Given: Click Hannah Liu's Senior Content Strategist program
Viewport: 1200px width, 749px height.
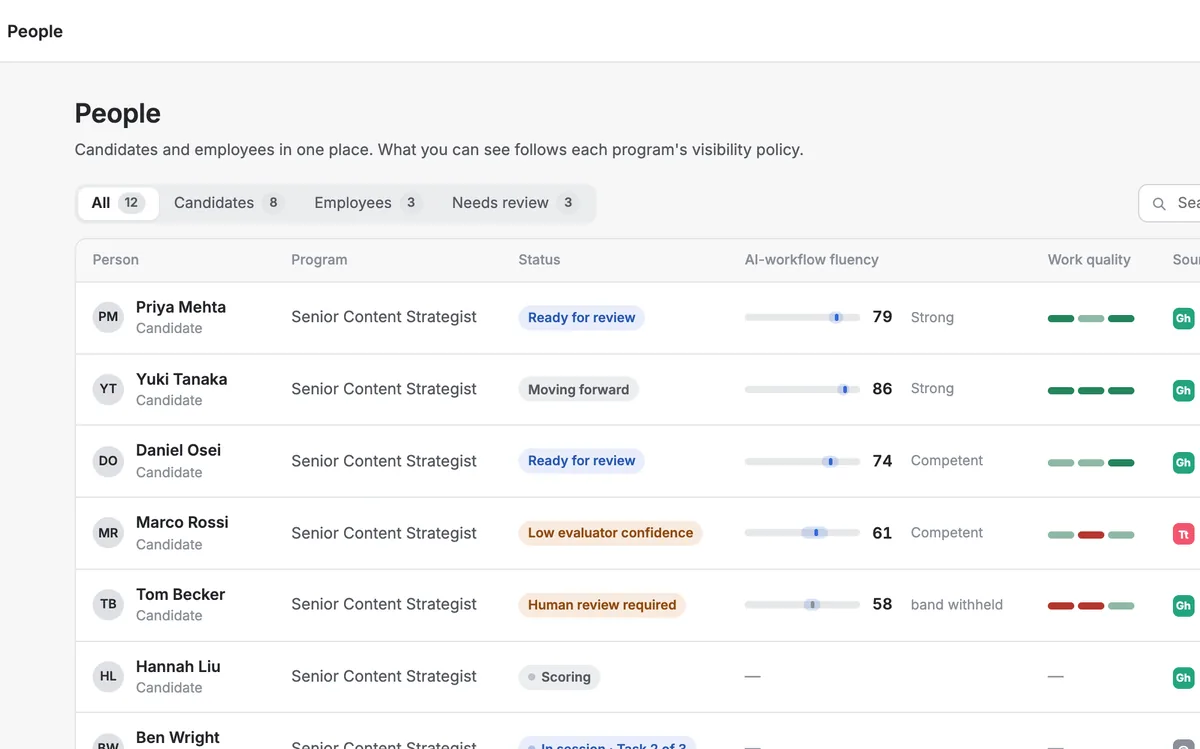Looking at the screenshot, I should click(x=384, y=677).
